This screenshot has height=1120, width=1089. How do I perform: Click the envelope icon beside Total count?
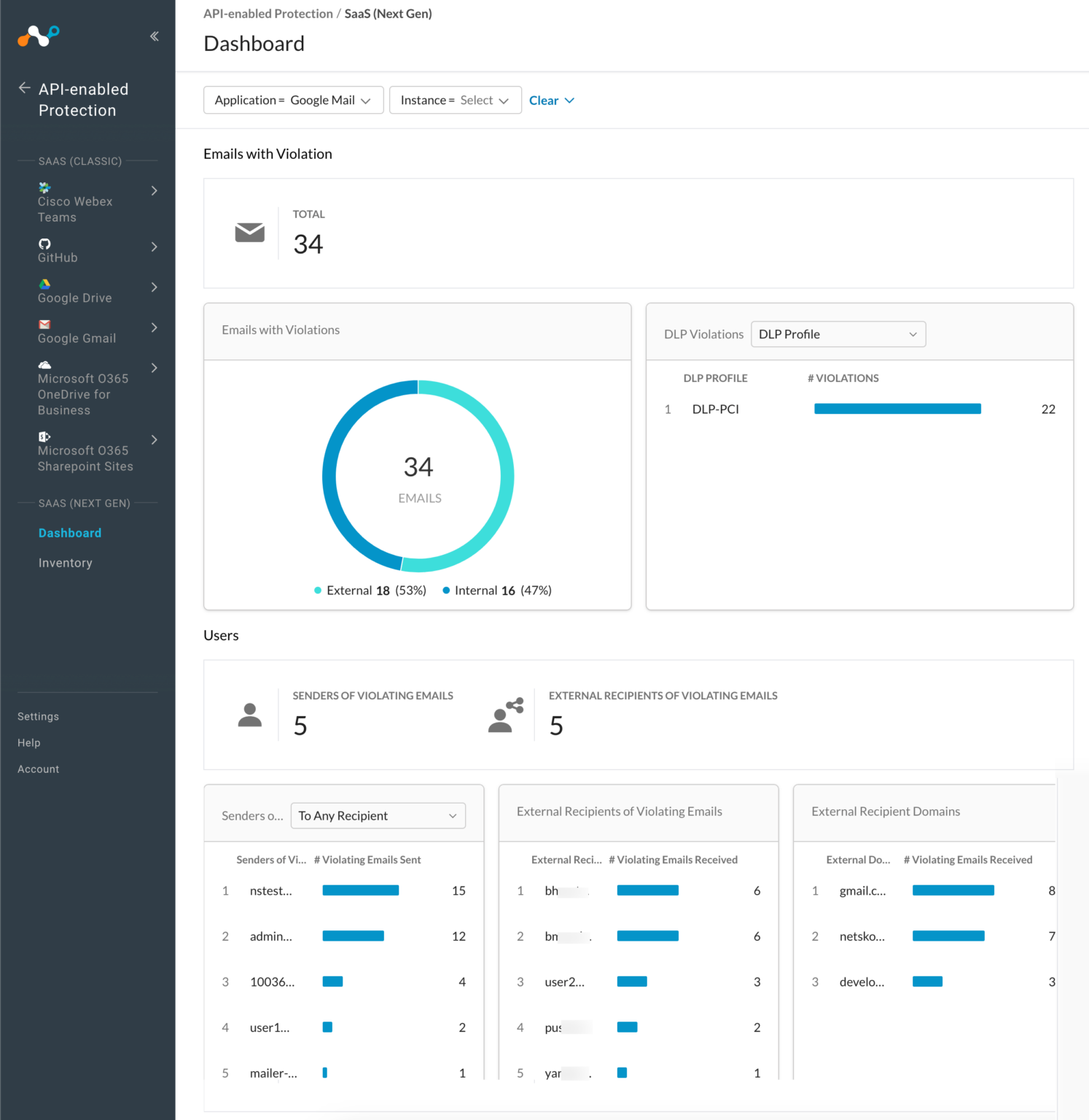point(249,233)
